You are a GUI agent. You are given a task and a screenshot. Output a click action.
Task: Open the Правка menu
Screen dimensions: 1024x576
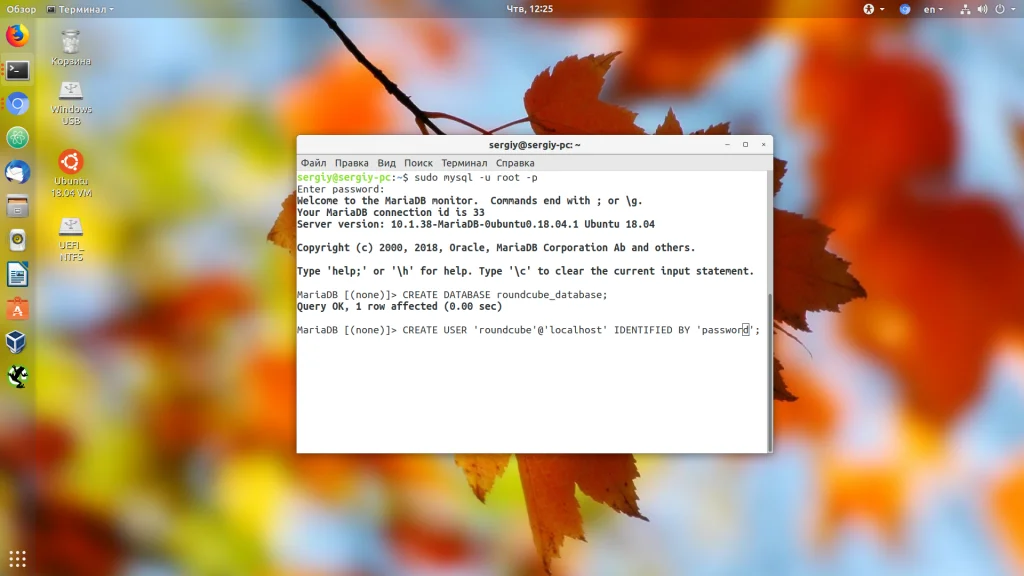[351, 163]
